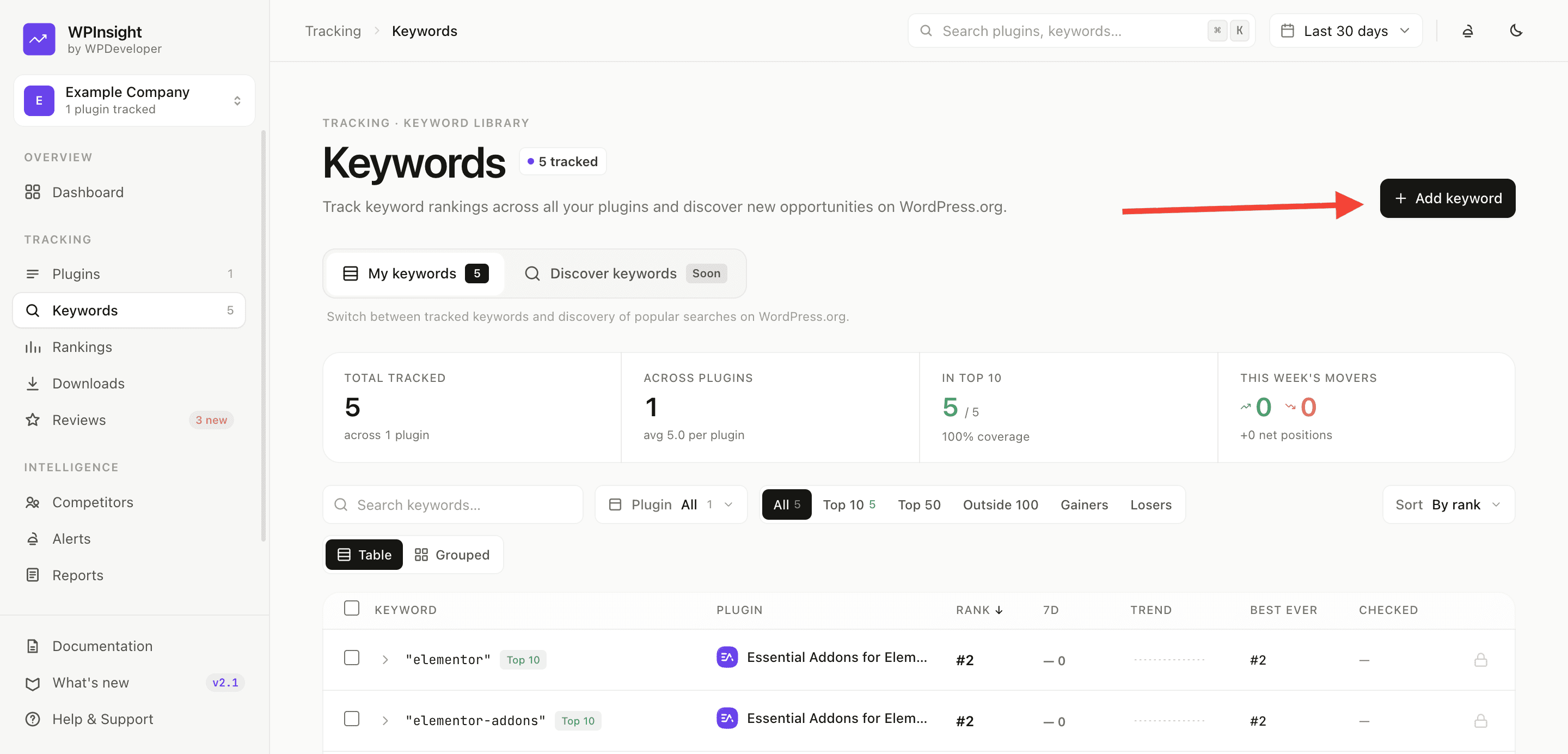Click magnifier icon in Search keywords field
The image size is (1568, 754).
point(341,505)
